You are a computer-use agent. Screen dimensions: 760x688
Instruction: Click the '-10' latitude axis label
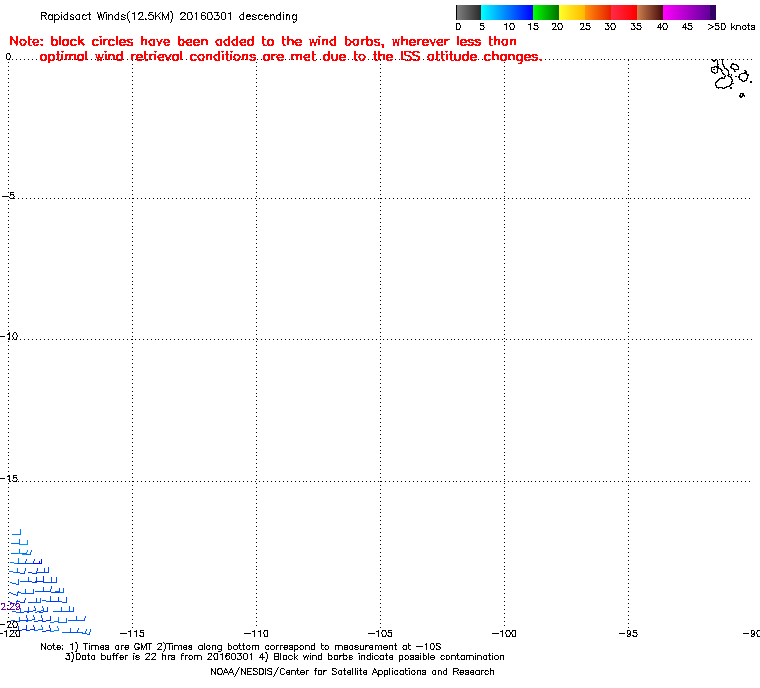click(x=9, y=336)
